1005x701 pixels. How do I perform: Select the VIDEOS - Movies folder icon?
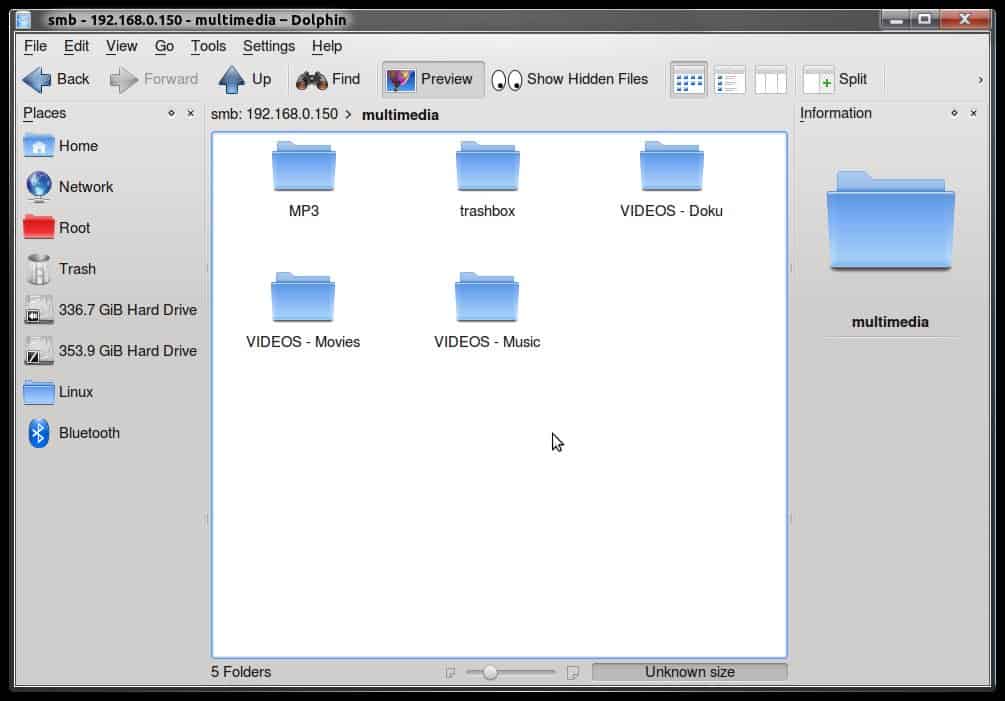[x=303, y=297]
